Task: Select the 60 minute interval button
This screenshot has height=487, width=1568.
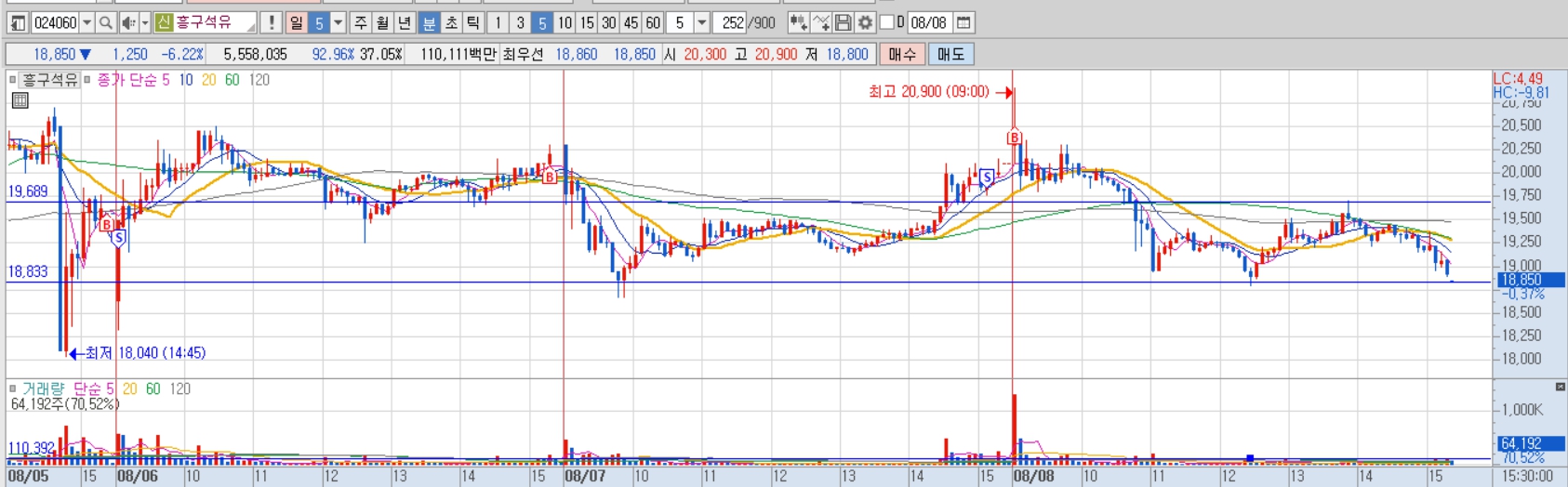Action: point(654,22)
